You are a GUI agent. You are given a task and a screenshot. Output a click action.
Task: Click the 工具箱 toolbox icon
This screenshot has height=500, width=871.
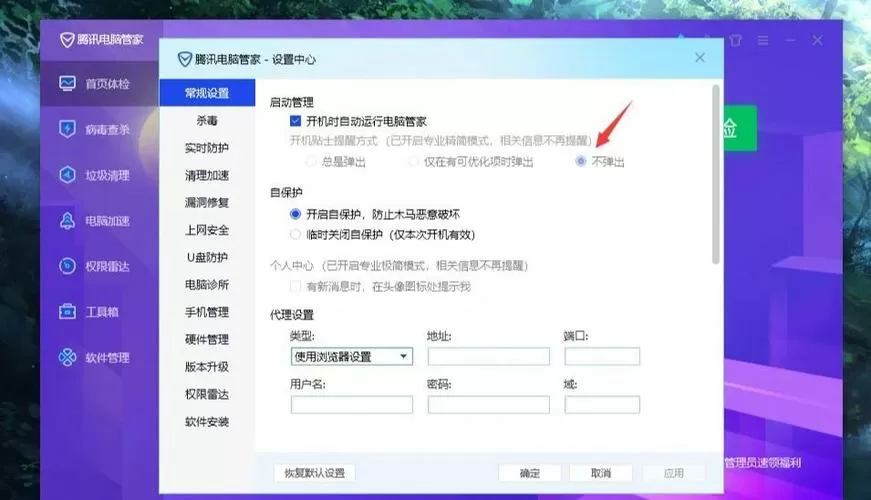(x=67, y=312)
